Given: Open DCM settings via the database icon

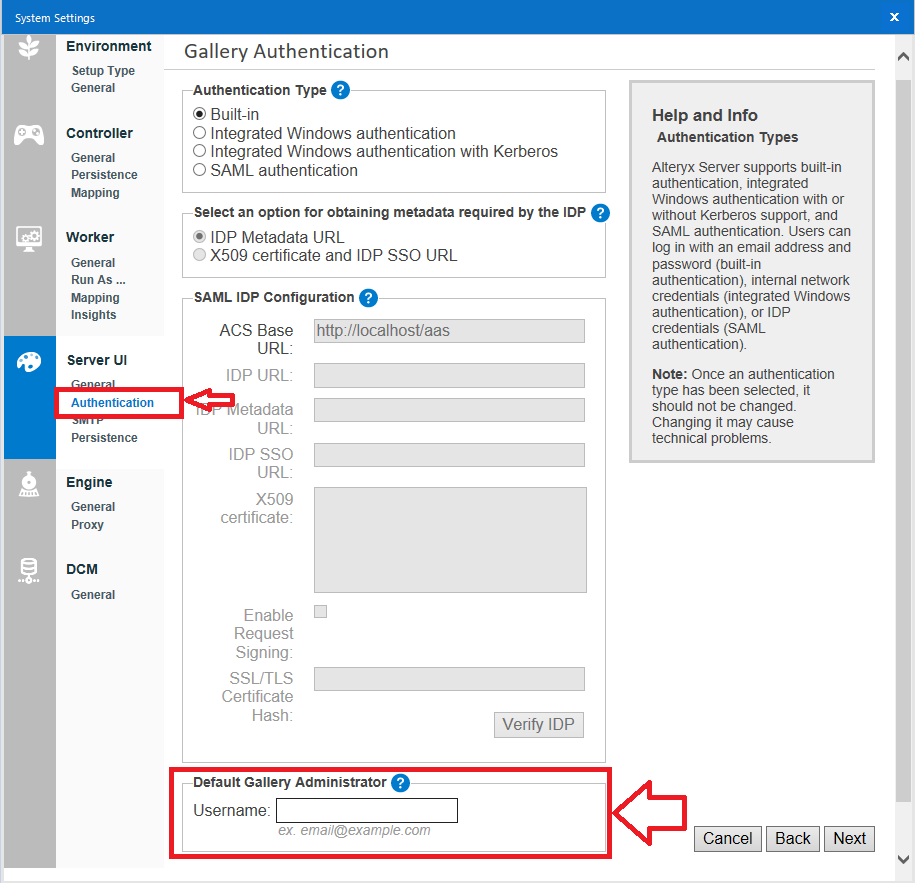Looking at the screenshot, I should 29,569.
